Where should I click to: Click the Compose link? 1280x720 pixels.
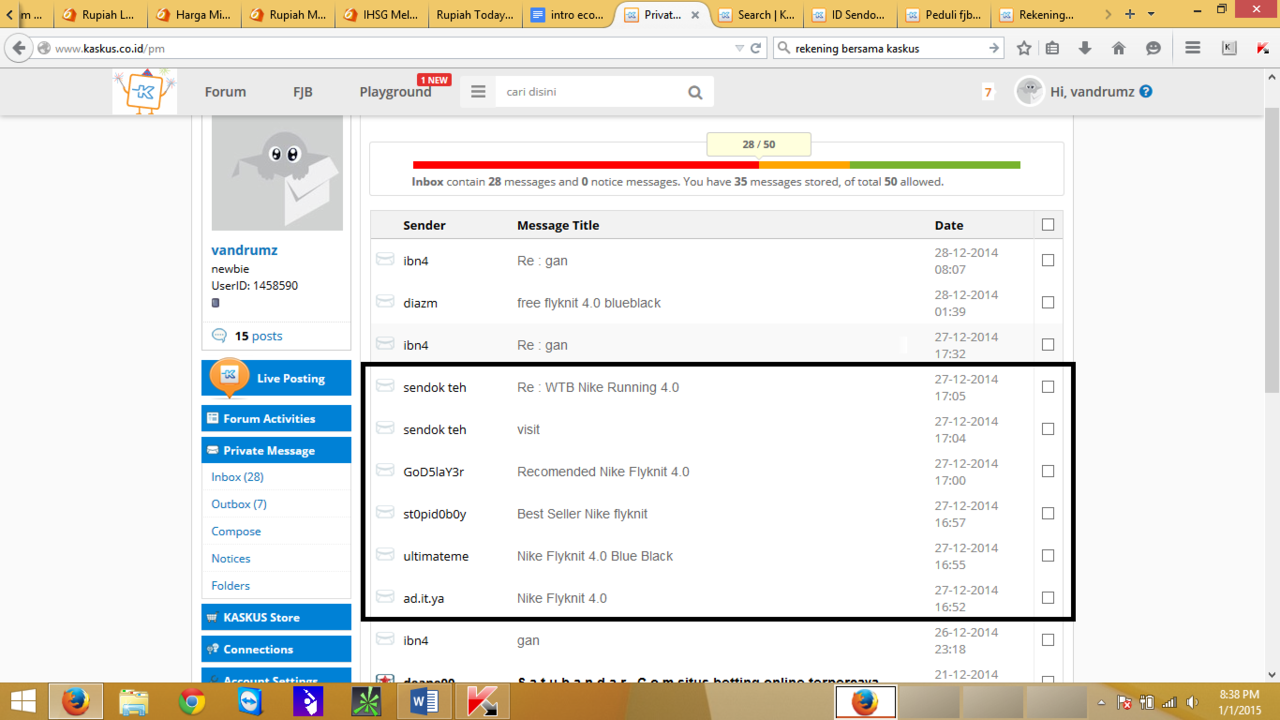click(x=236, y=531)
